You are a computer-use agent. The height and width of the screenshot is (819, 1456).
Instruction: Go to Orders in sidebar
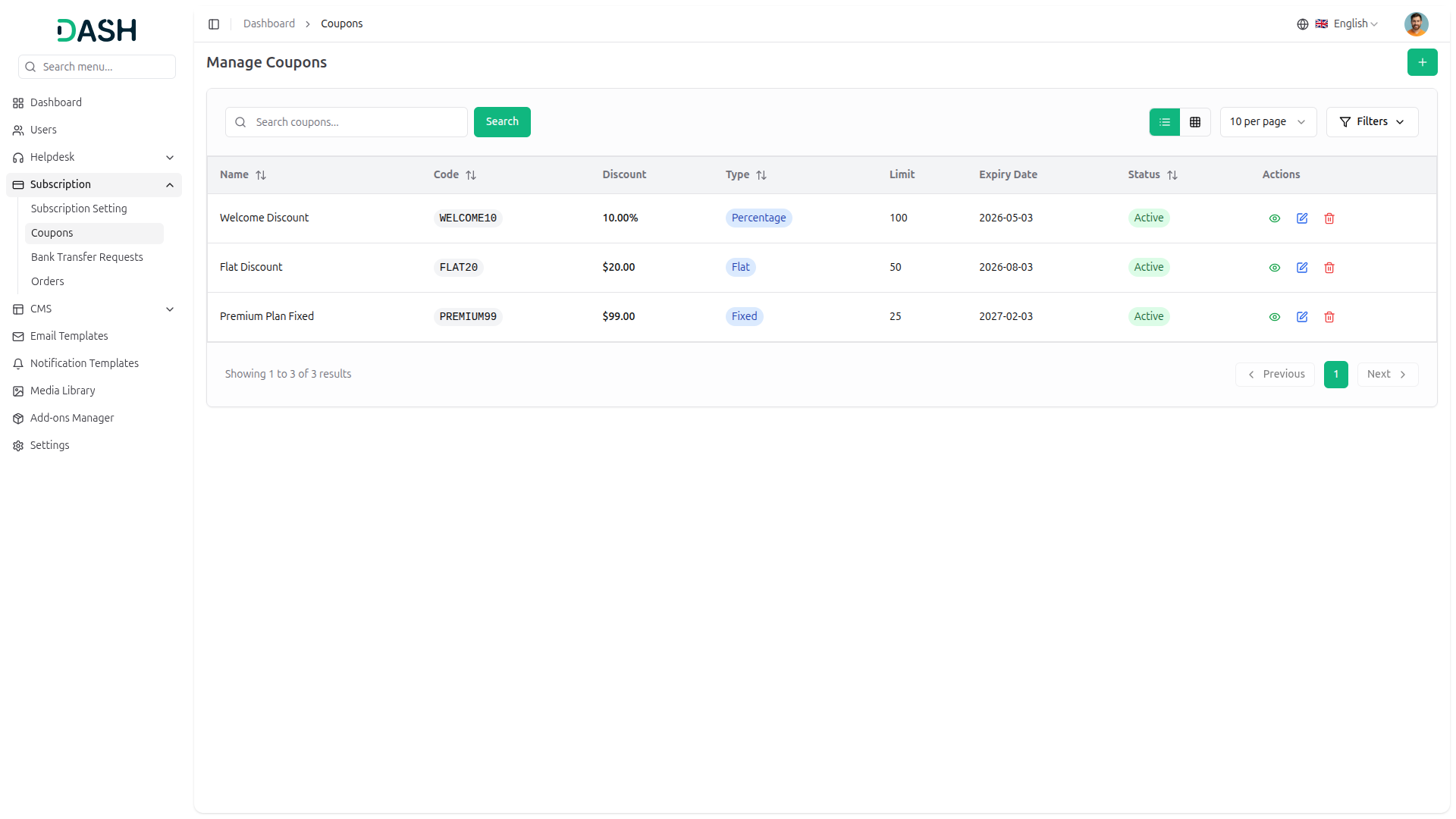point(94,281)
